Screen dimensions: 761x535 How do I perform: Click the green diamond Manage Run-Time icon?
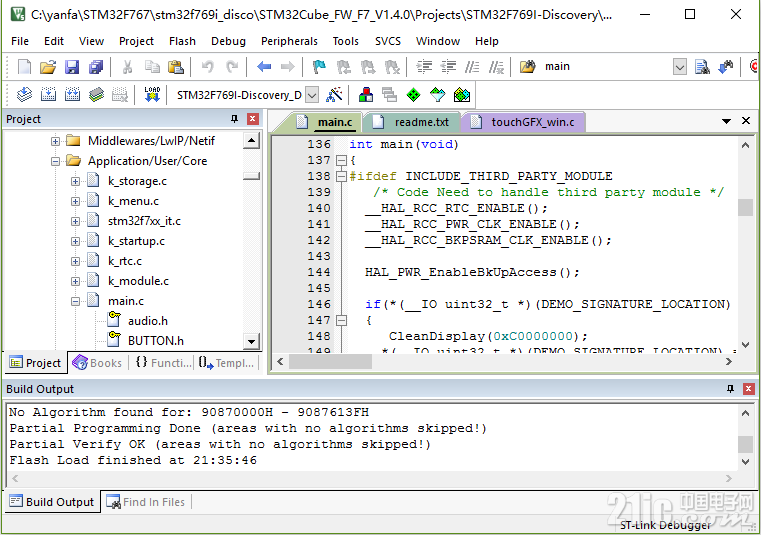(414, 94)
